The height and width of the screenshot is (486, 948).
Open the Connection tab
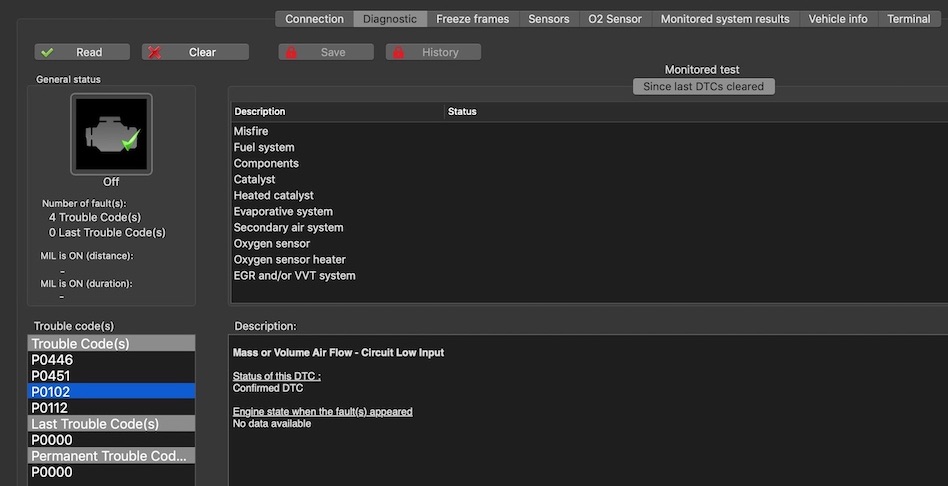(314, 19)
